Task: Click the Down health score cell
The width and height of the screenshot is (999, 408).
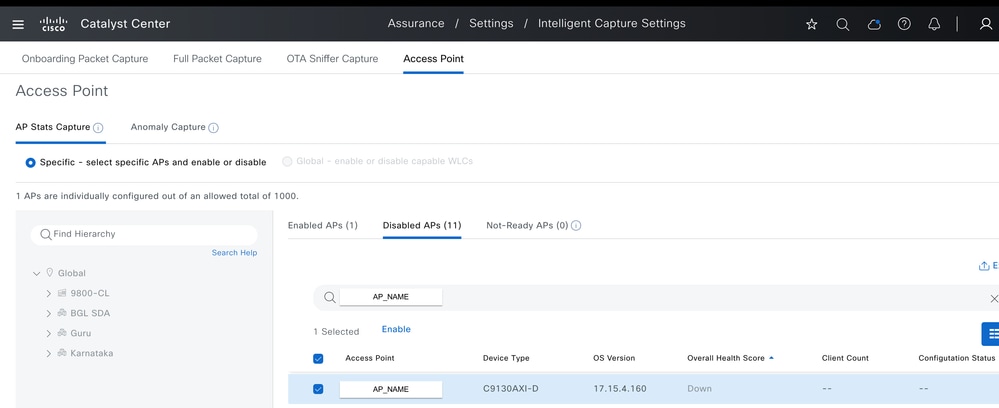Action: pos(700,388)
